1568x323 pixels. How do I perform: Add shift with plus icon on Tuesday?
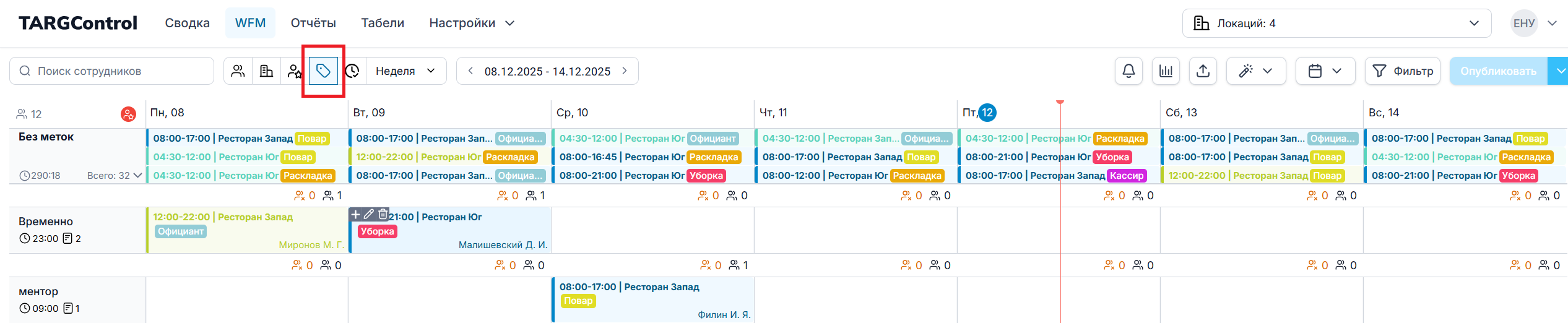click(355, 214)
